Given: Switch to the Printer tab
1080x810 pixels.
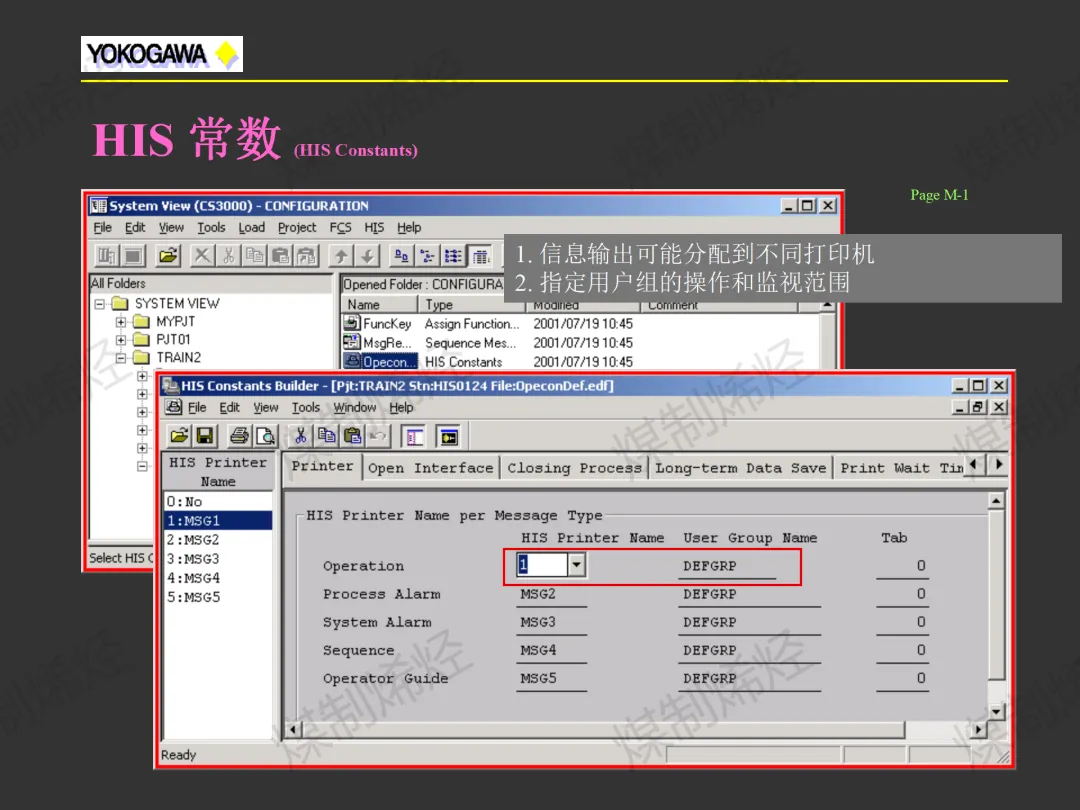Looking at the screenshot, I should tap(322, 466).
